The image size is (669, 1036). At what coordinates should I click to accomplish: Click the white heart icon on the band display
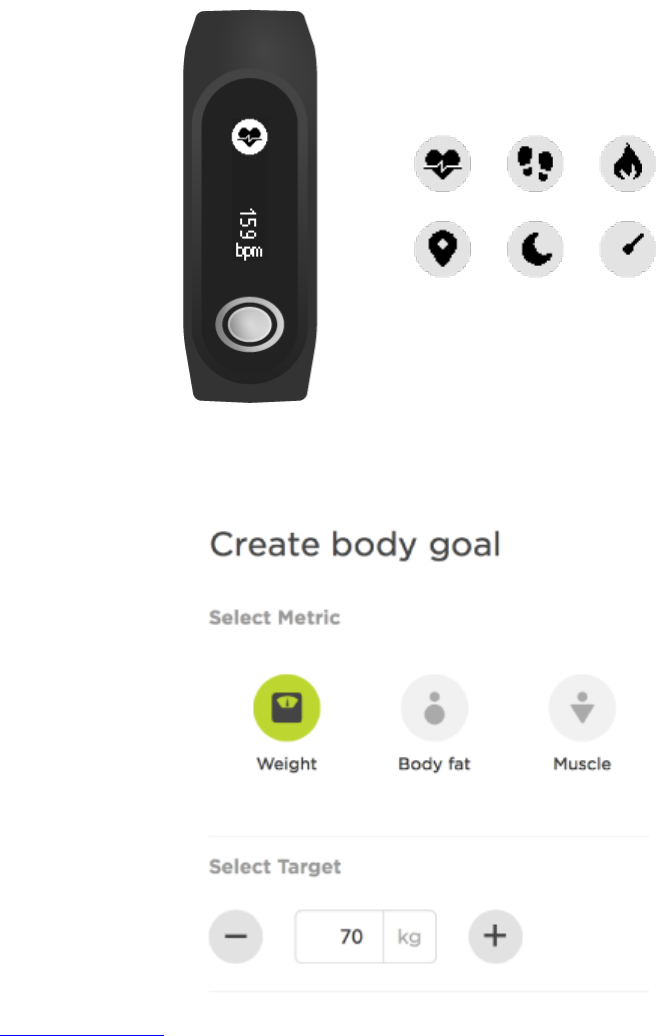point(250,137)
